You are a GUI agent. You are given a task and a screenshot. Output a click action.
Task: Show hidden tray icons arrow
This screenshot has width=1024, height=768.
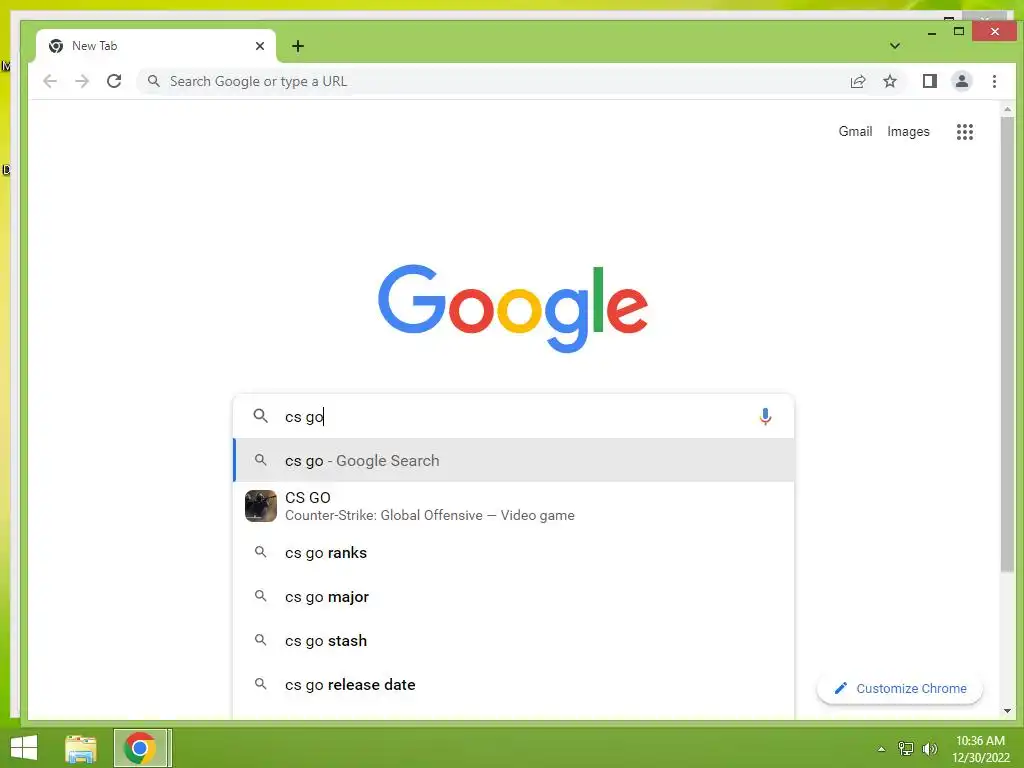(881, 749)
